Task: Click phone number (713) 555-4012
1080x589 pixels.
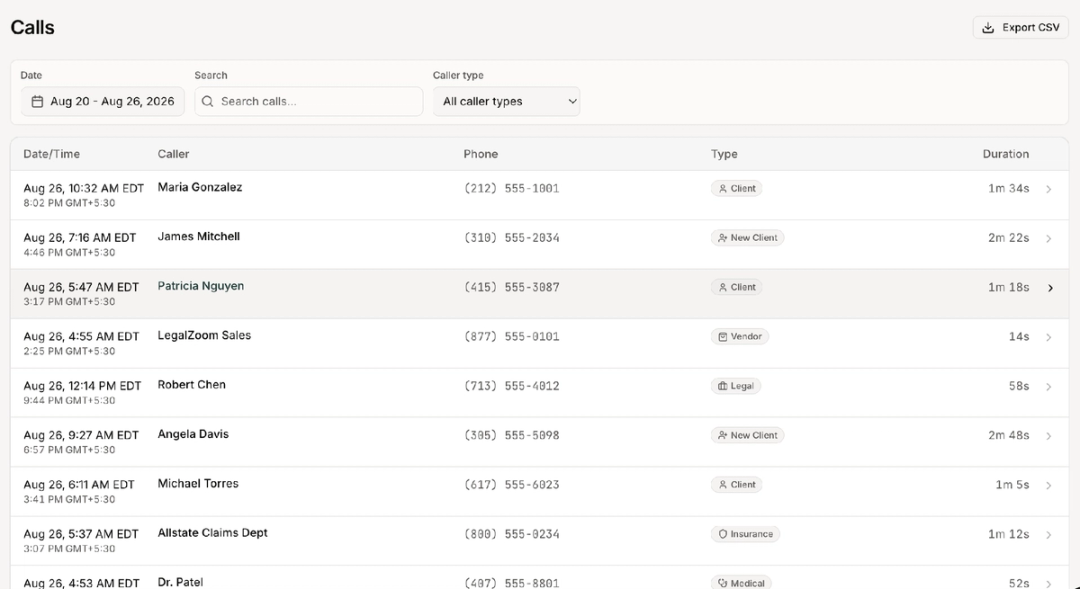Action: click(x=512, y=386)
